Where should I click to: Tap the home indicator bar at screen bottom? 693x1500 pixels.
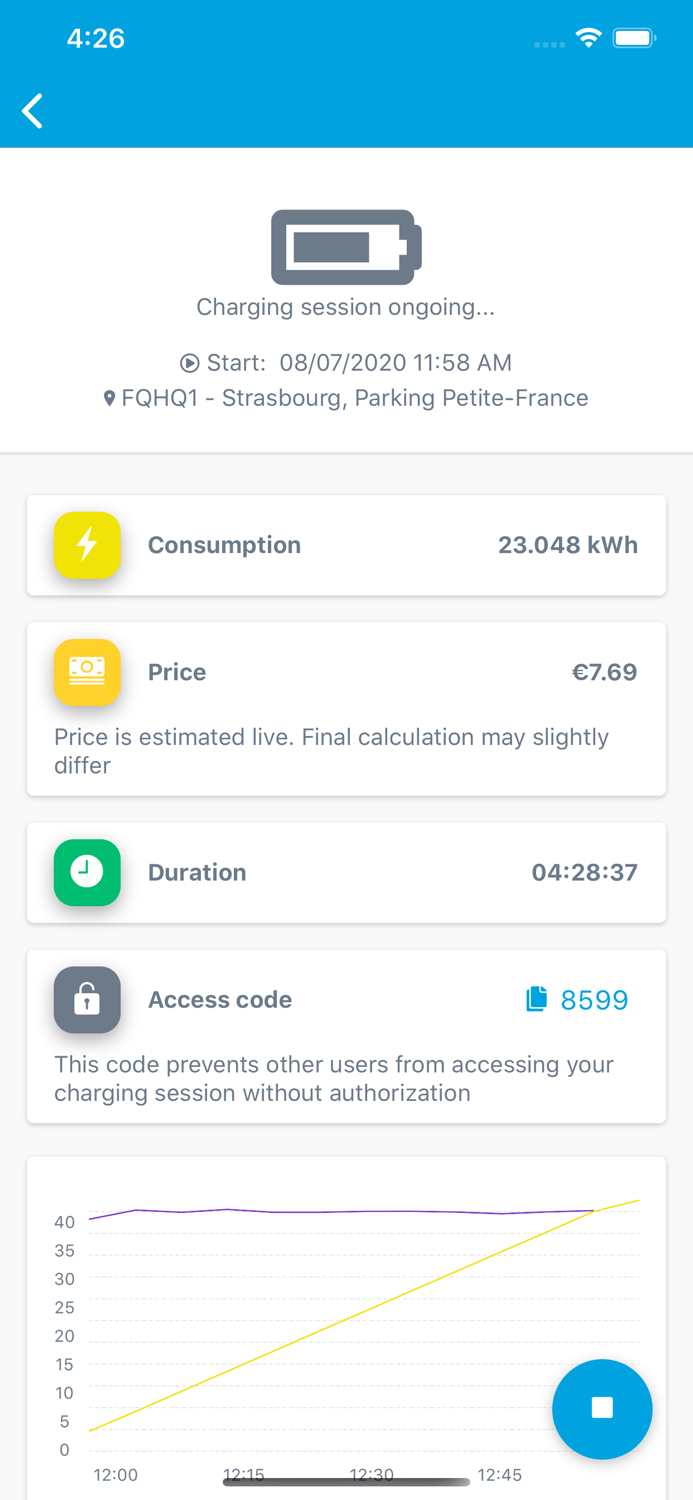coord(346,1483)
